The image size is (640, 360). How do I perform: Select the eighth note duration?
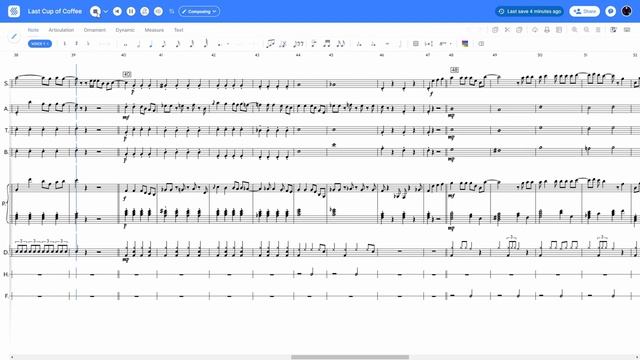tap(164, 44)
